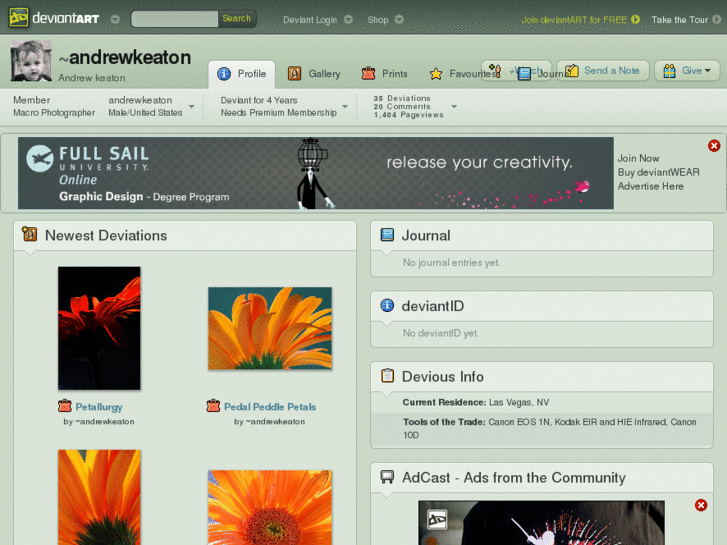Click the print basket icon beside Petallurgy
This screenshot has height=545, width=727.
tap(64, 406)
